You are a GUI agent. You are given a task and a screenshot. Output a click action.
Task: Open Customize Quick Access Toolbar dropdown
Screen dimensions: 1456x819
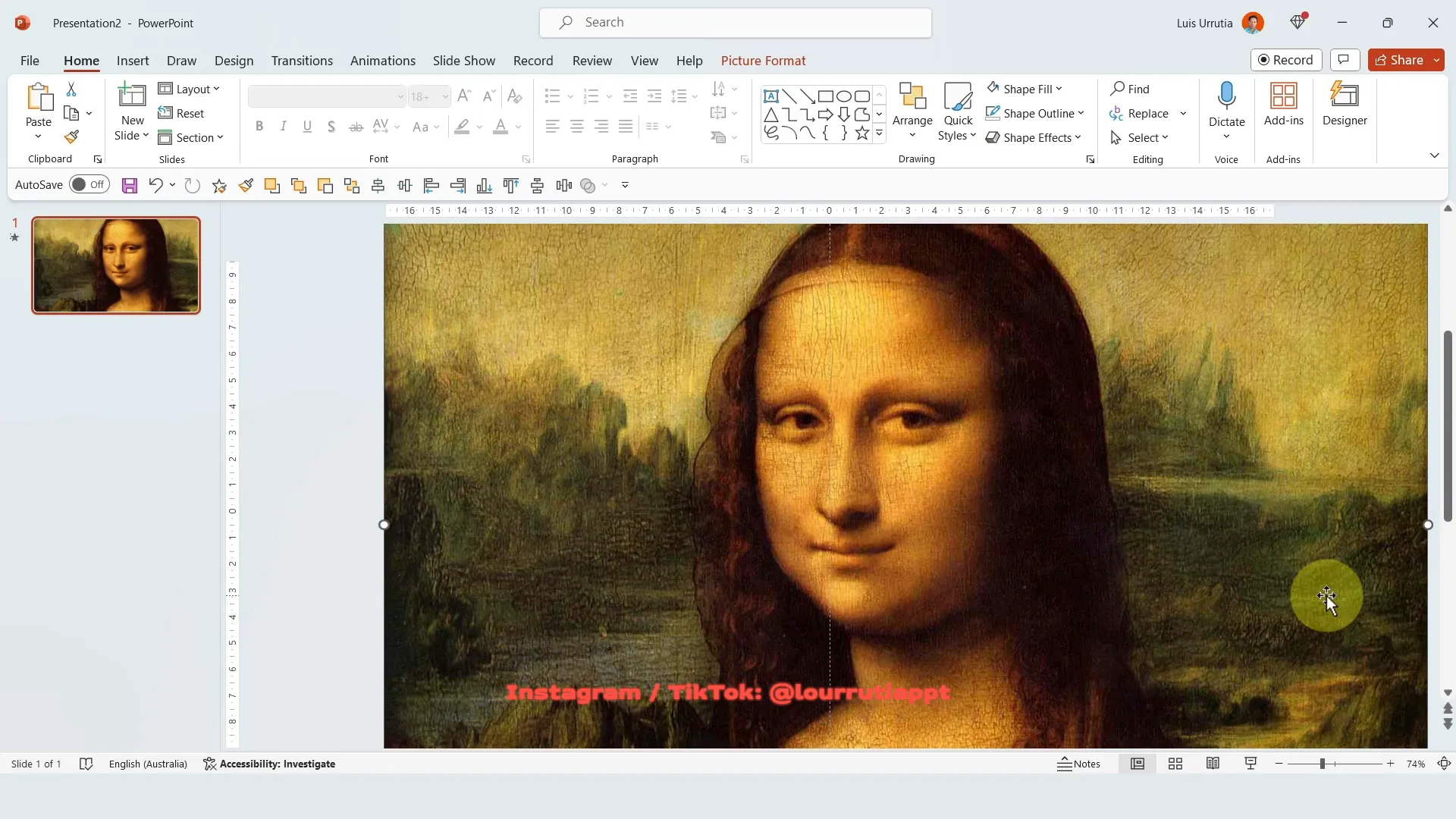tap(625, 185)
